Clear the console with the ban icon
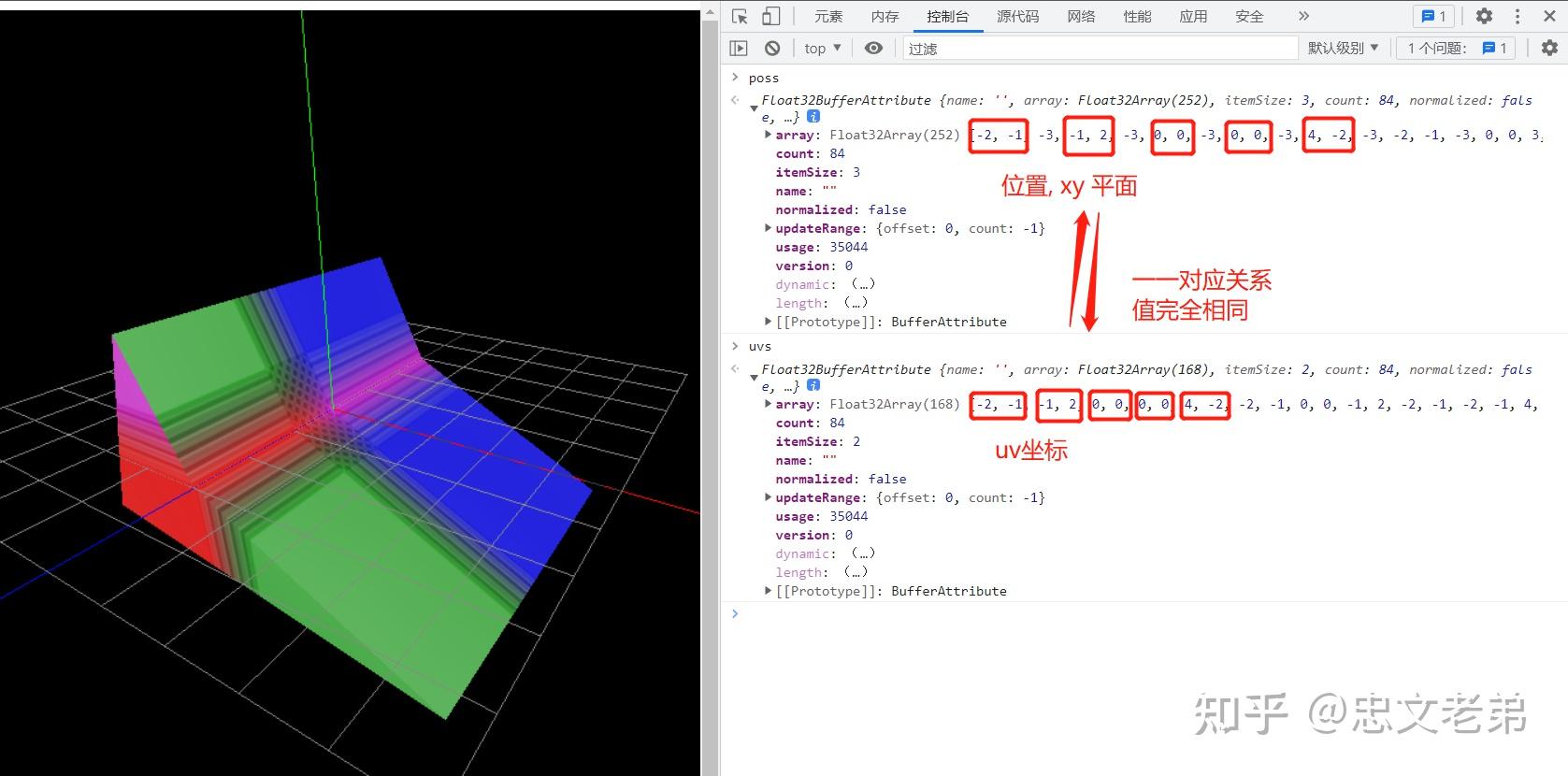 (771, 48)
